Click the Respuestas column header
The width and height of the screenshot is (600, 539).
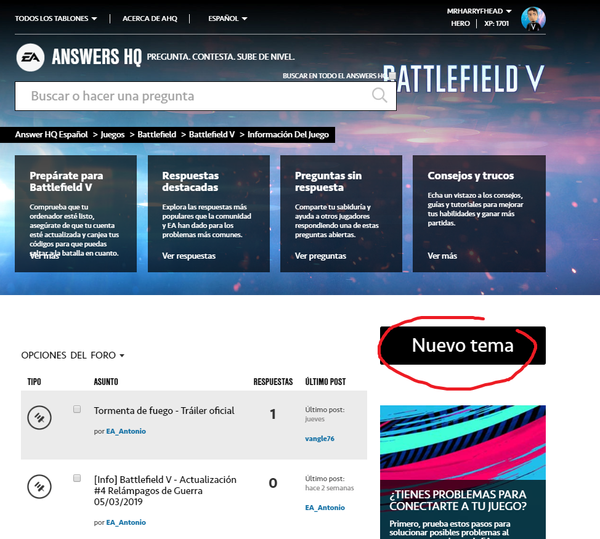pos(273,382)
